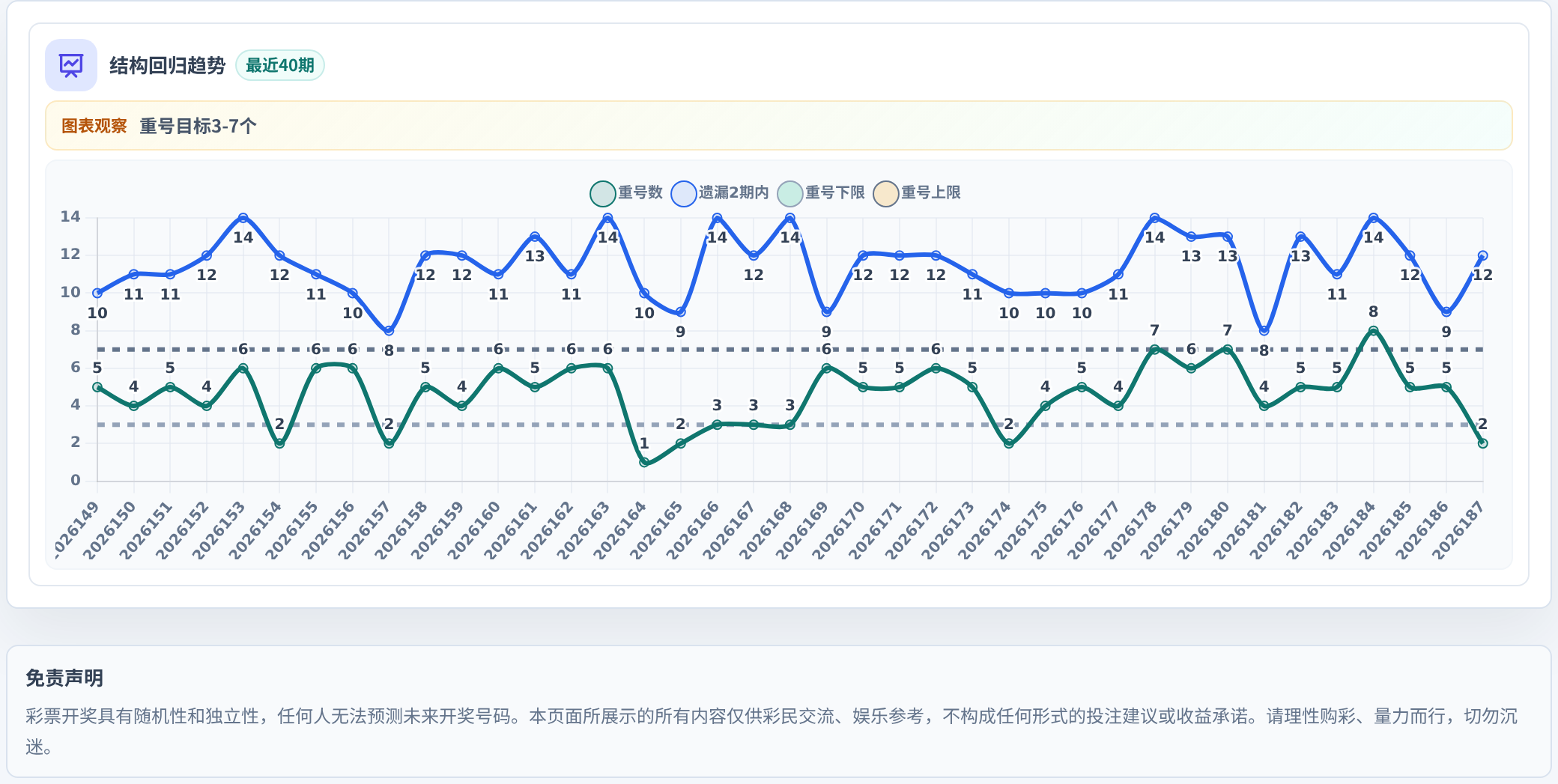This screenshot has width=1558, height=784.
Task: Click the dark dashed upper-limit line at 7
Action: [790, 350]
